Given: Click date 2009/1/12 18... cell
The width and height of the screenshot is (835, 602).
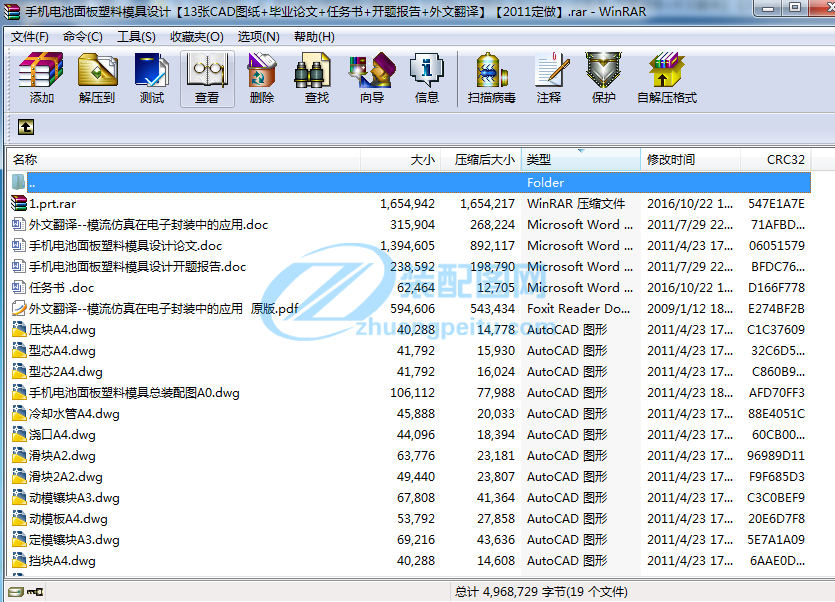Looking at the screenshot, I should pos(690,308).
